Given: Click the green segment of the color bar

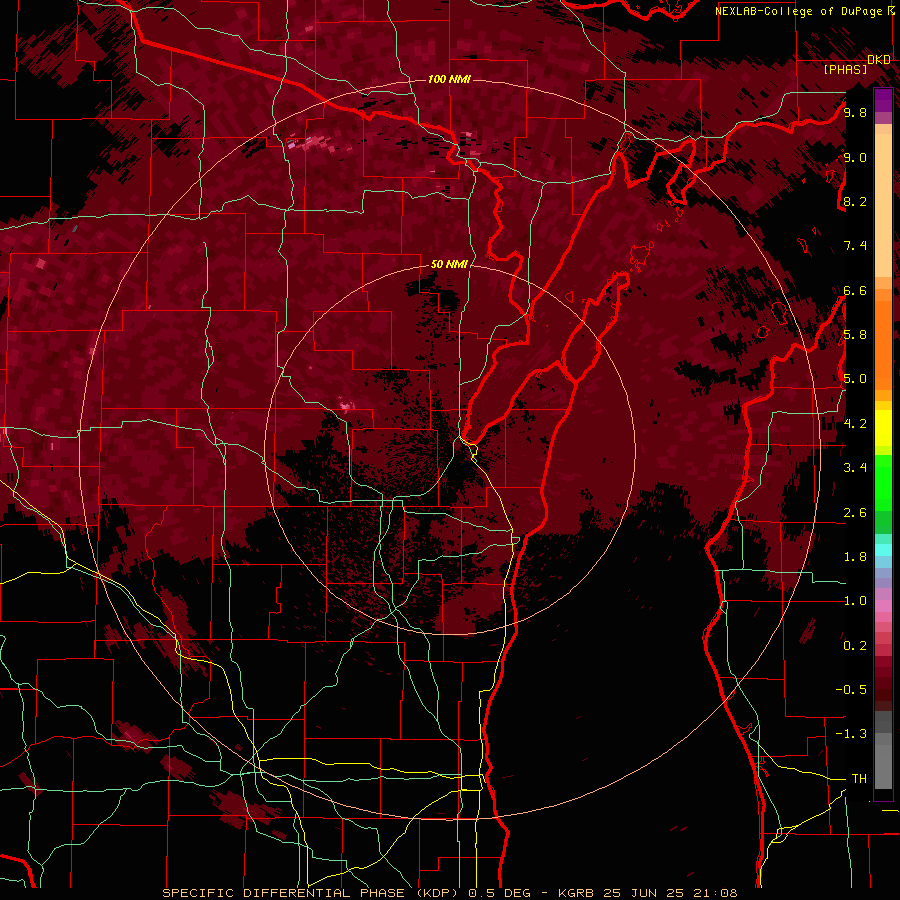Looking at the screenshot, I should pyautogui.click(x=883, y=482).
